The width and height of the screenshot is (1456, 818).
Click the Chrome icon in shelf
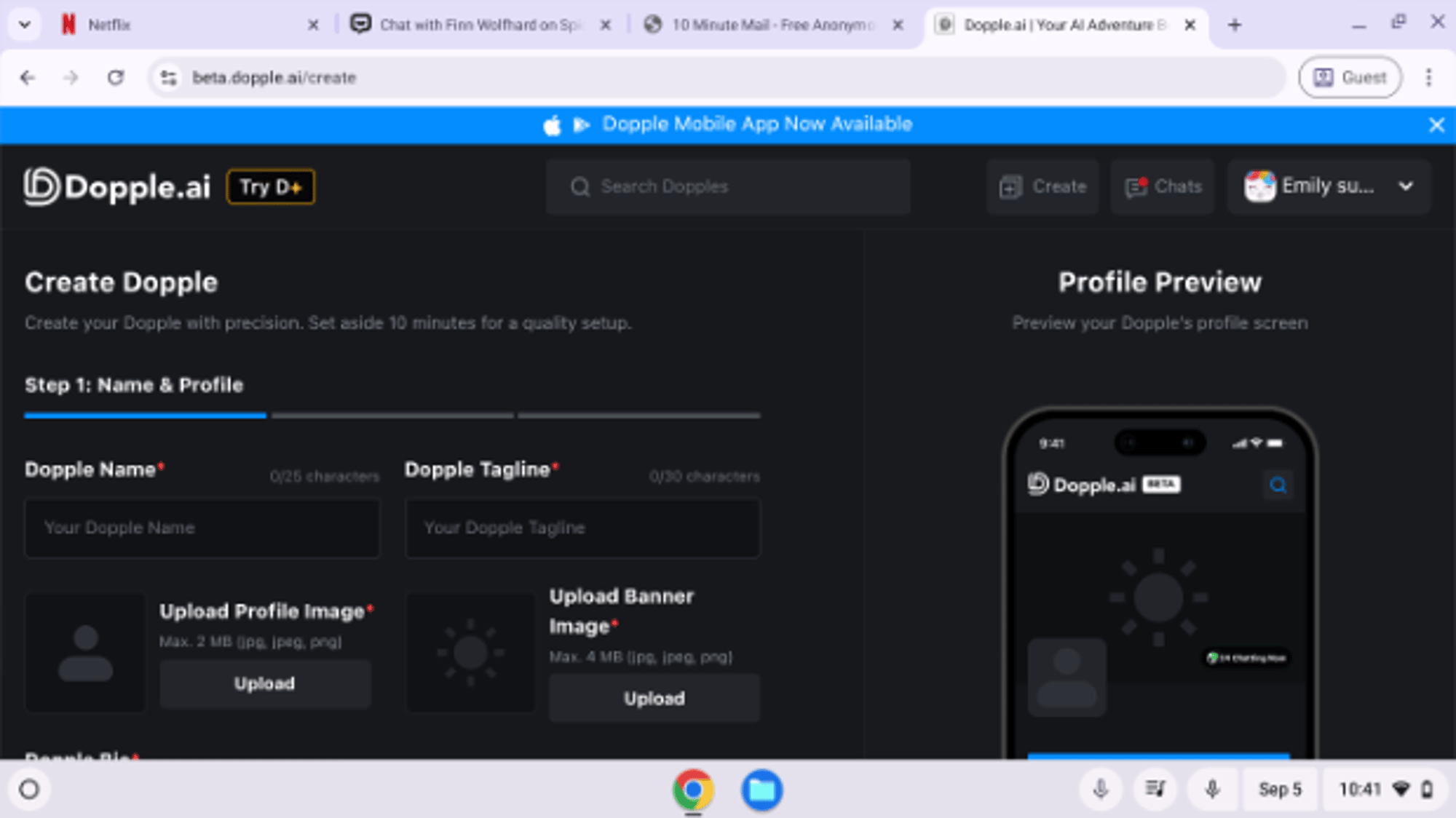click(693, 790)
